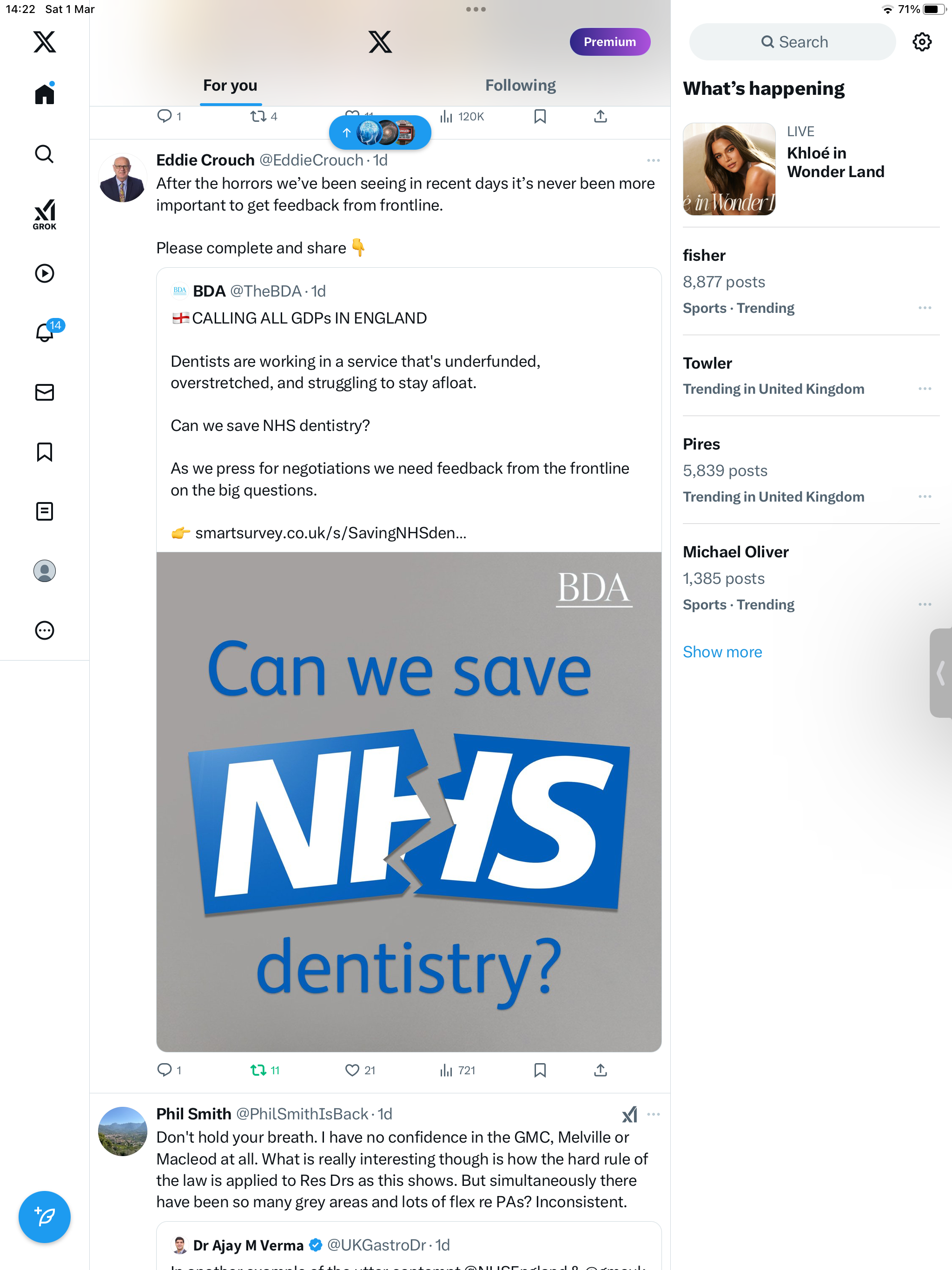The image size is (952, 1270).
Task: Open @PhilSmithIsBack handle
Action: tap(302, 1114)
